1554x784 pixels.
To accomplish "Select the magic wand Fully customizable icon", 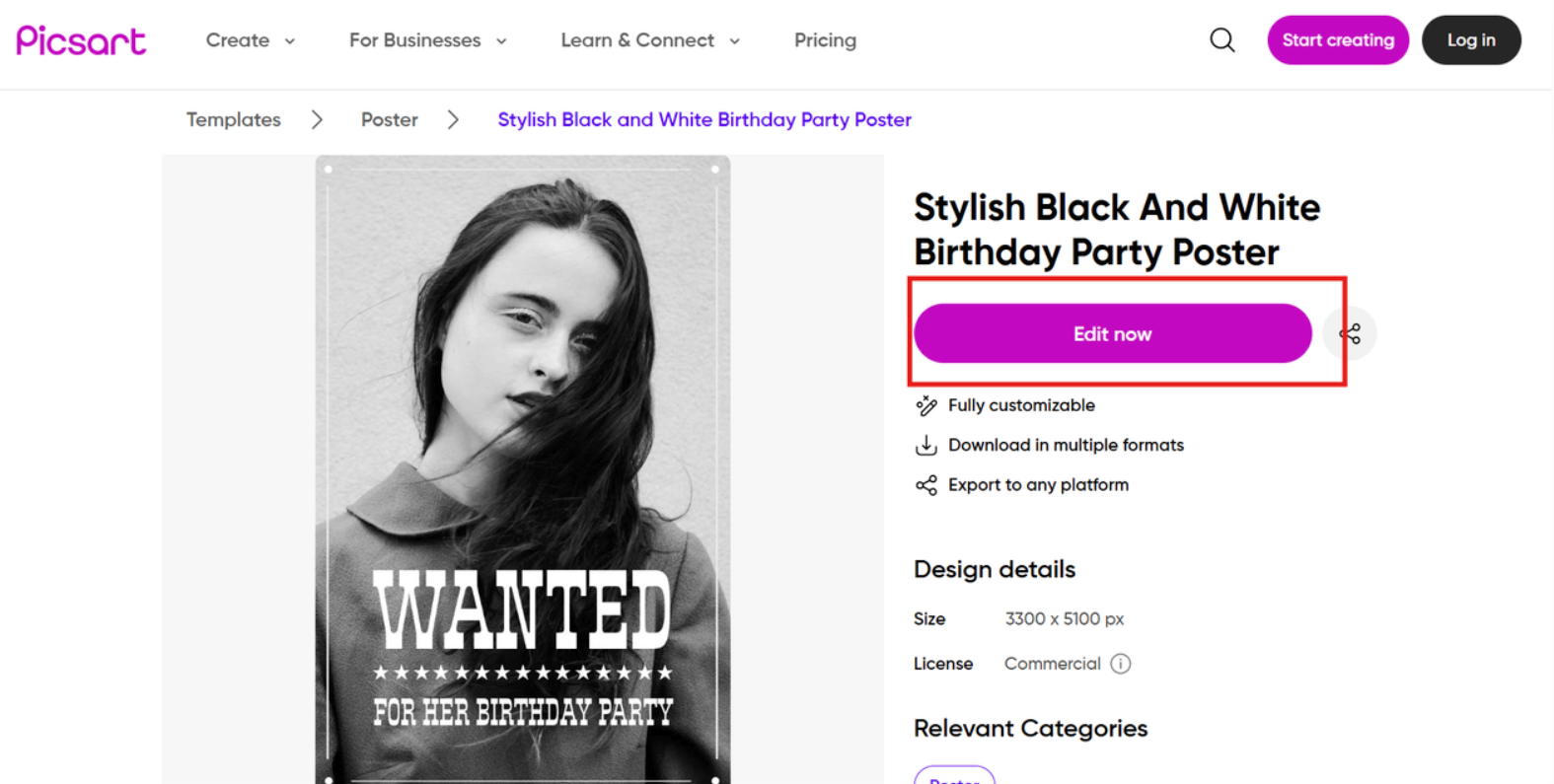I will 925,404.
